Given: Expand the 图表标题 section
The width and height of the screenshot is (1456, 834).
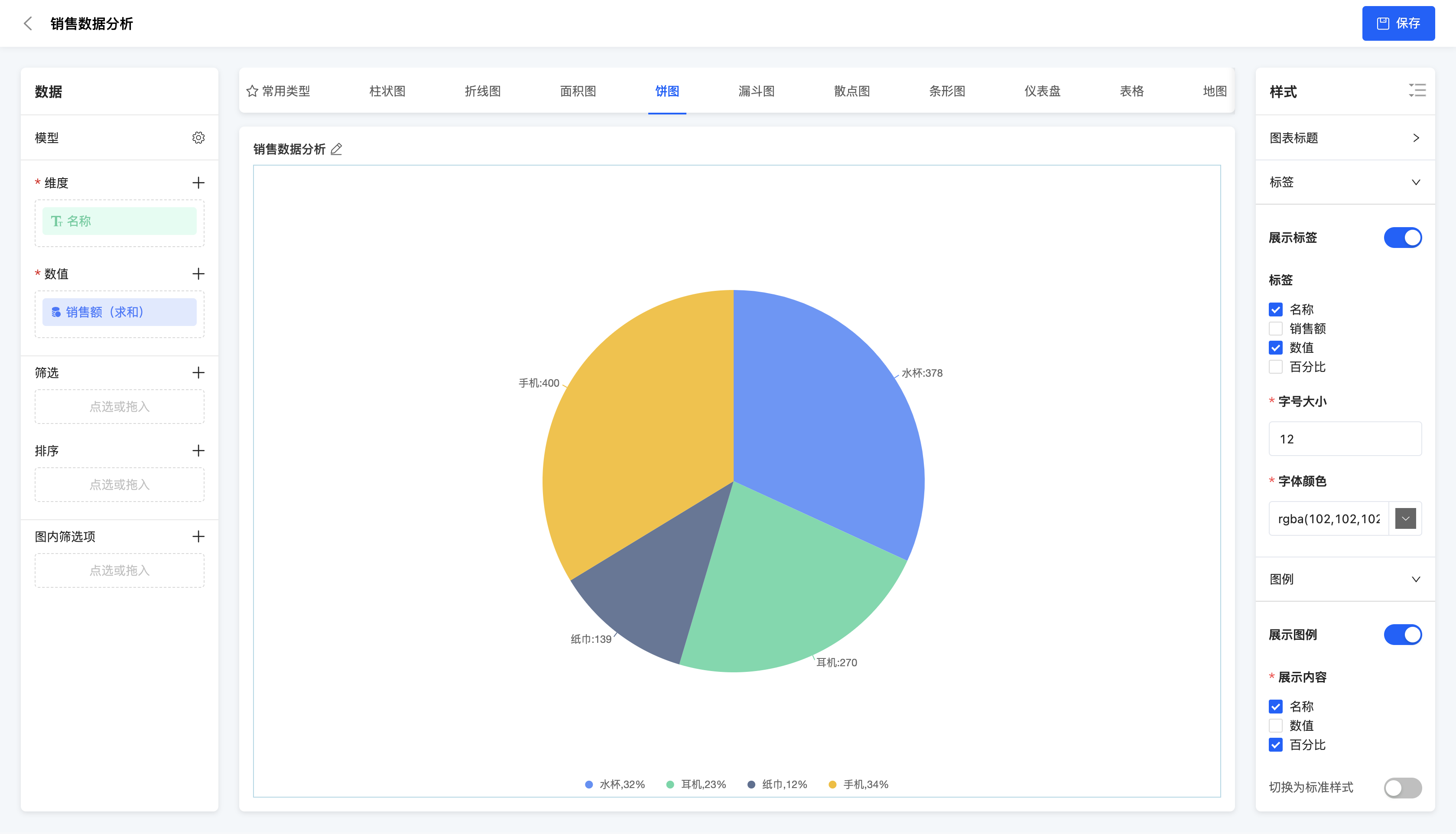Looking at the screenshot, I should click(1415, 138).
